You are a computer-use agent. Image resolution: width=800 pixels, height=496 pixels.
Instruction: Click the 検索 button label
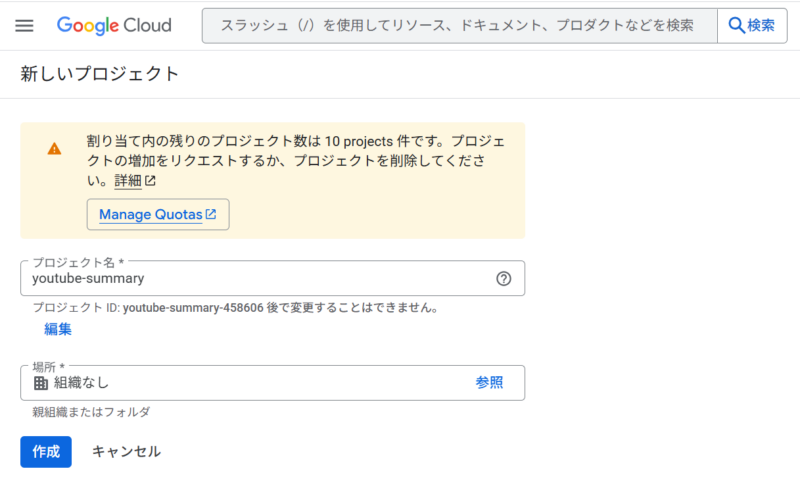point(761,25)
